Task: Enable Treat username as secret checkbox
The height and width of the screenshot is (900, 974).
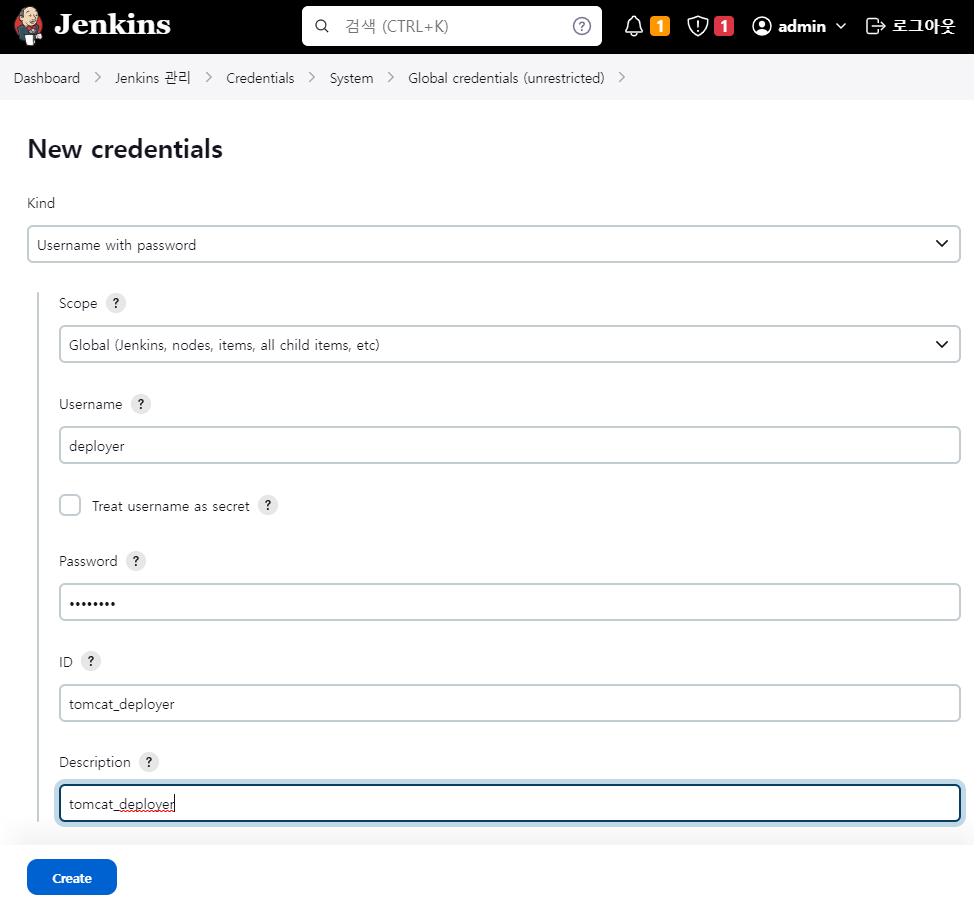Action: [70, 506]
